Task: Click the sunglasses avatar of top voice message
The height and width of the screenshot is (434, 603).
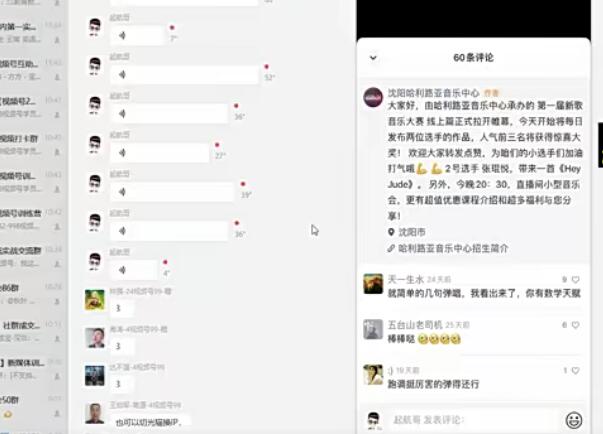Action: pyautogui.click(x=95, y=28)
